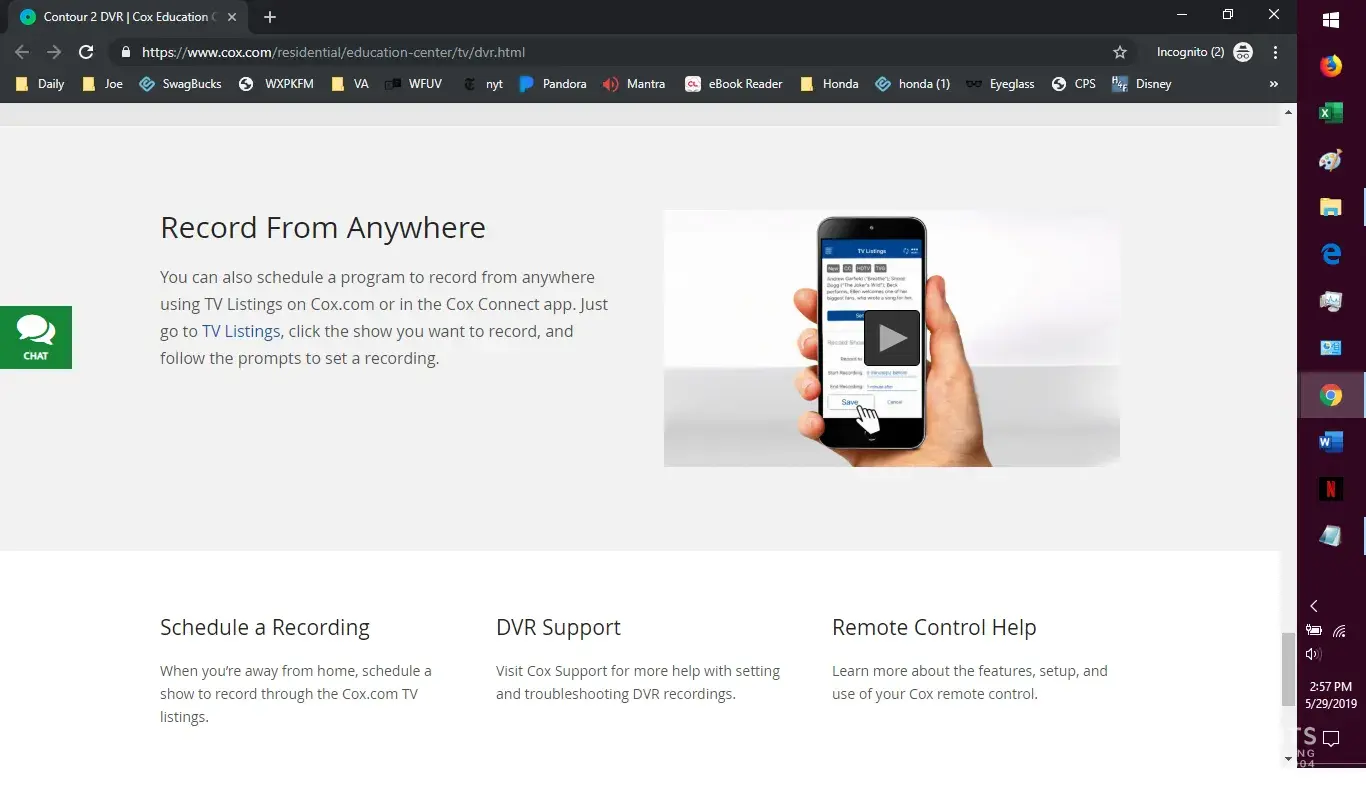Click the TV Listings link
1366x790 pixels.
click(x=241, y=331)
